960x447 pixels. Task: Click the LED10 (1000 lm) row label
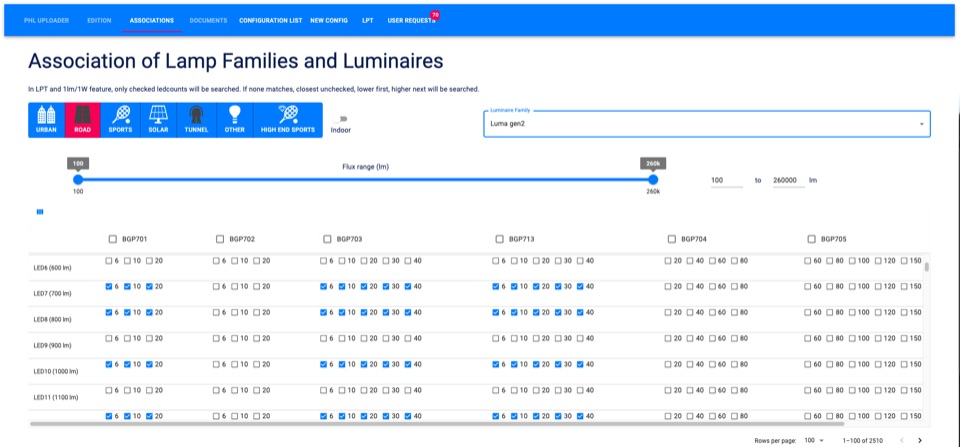coord(56,371)
